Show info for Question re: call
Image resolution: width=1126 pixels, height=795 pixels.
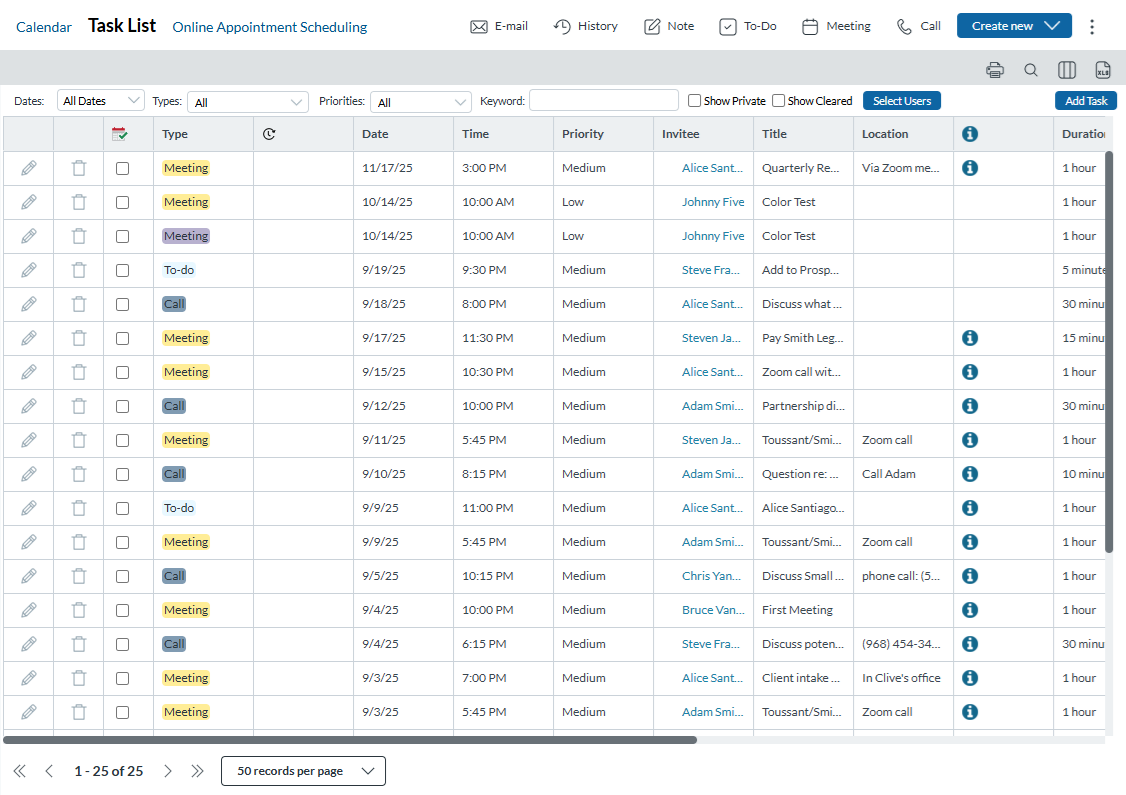coord(970,474)
